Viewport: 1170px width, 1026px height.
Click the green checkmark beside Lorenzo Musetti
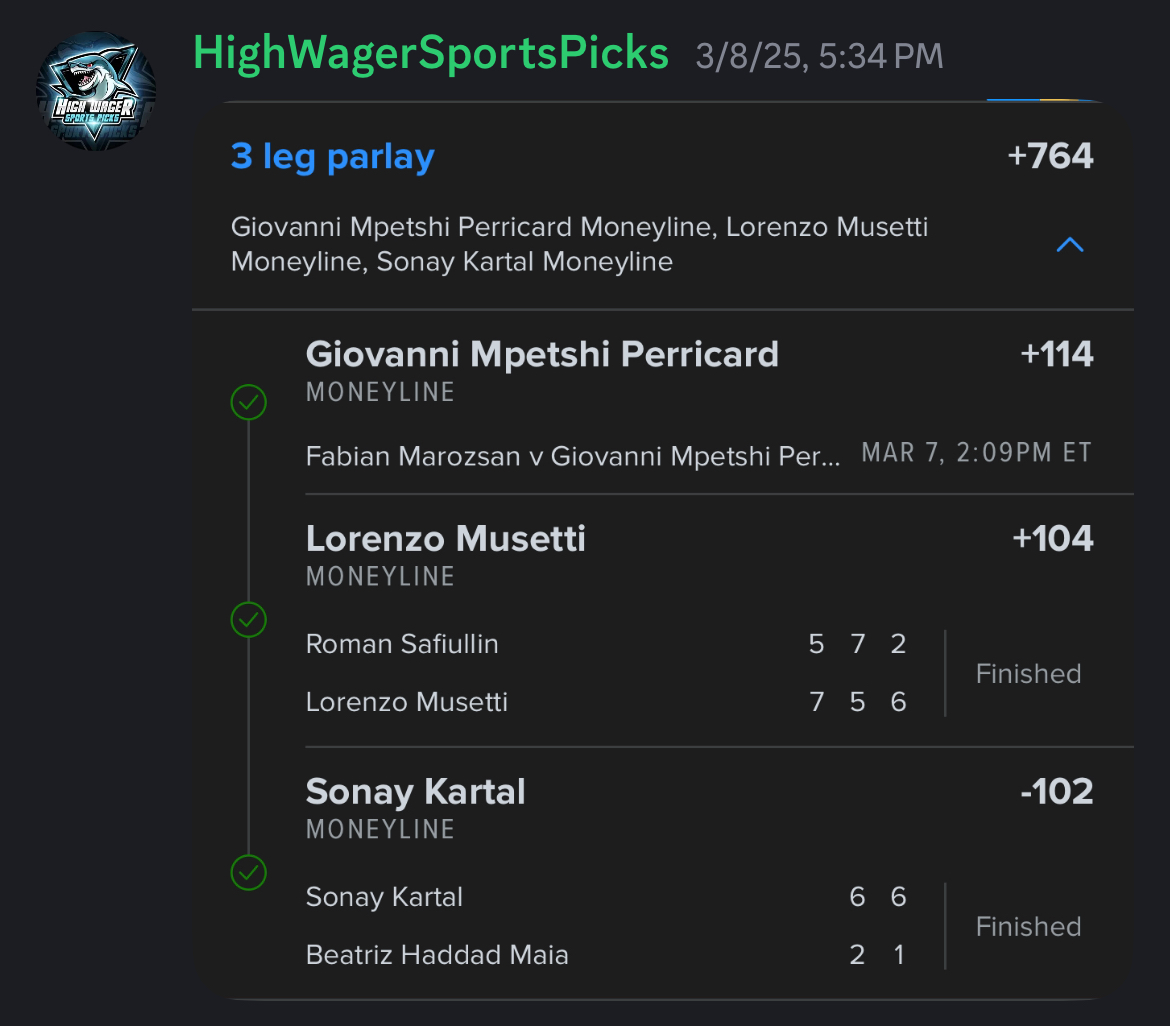(248, 619)
